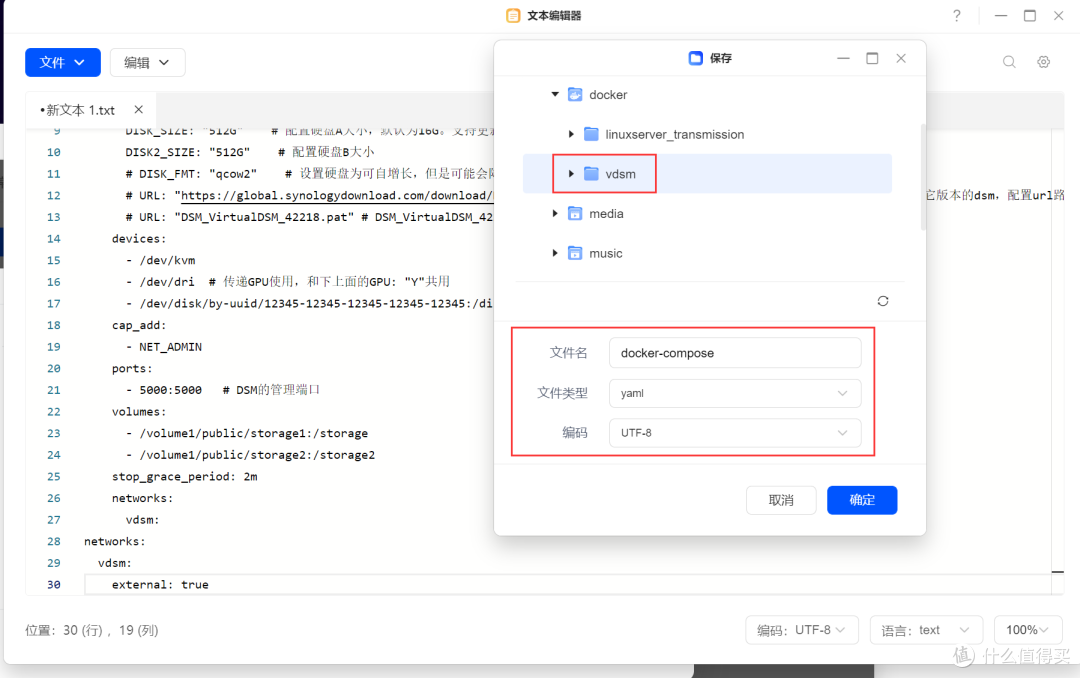Minimize the text editor window
The height and width of the screenshot is (678, 1080).
pyautogui.click(x=1001, y=15)
